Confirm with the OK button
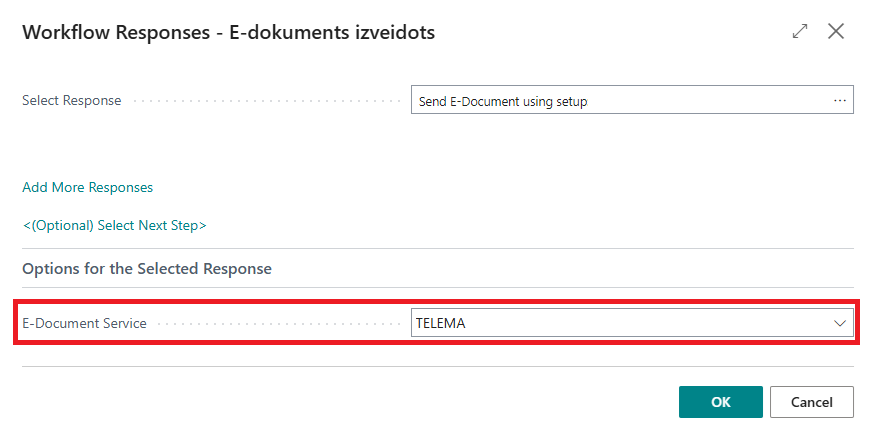873x439 pixels. click(720, 402)
